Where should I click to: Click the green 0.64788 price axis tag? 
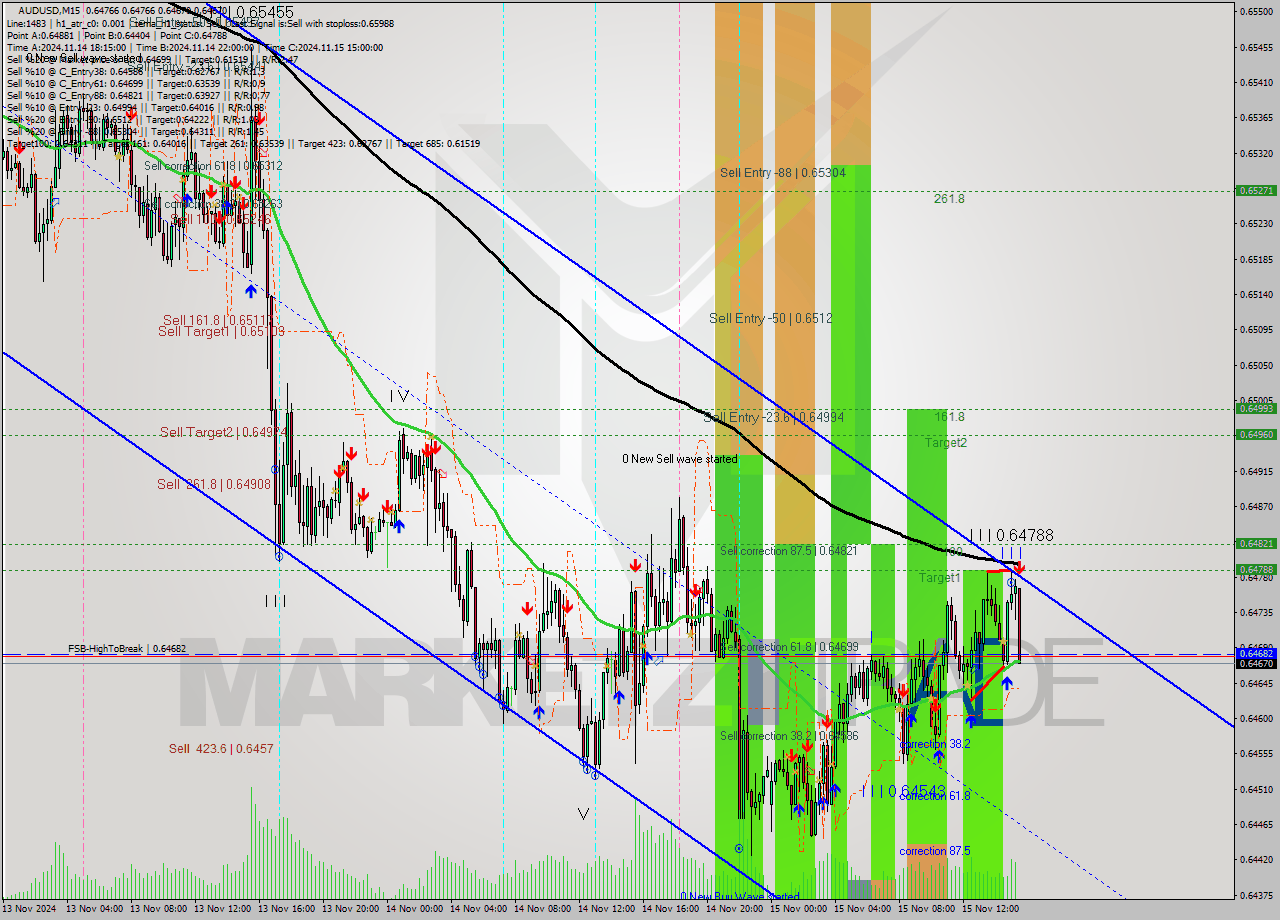(1255, 569)
